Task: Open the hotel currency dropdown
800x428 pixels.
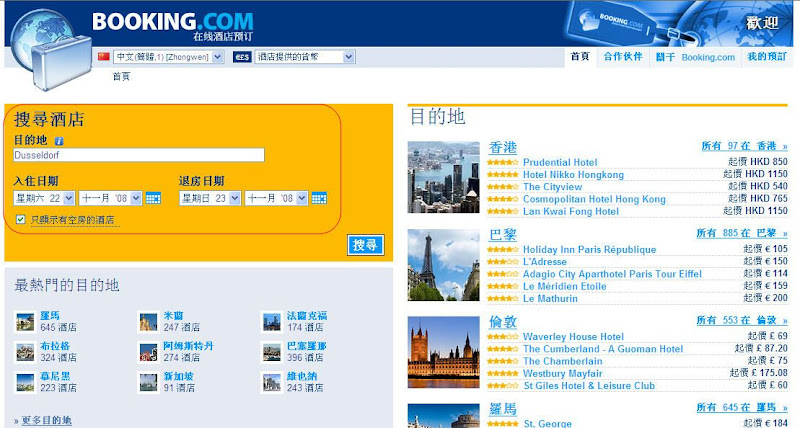Action: 305,57
